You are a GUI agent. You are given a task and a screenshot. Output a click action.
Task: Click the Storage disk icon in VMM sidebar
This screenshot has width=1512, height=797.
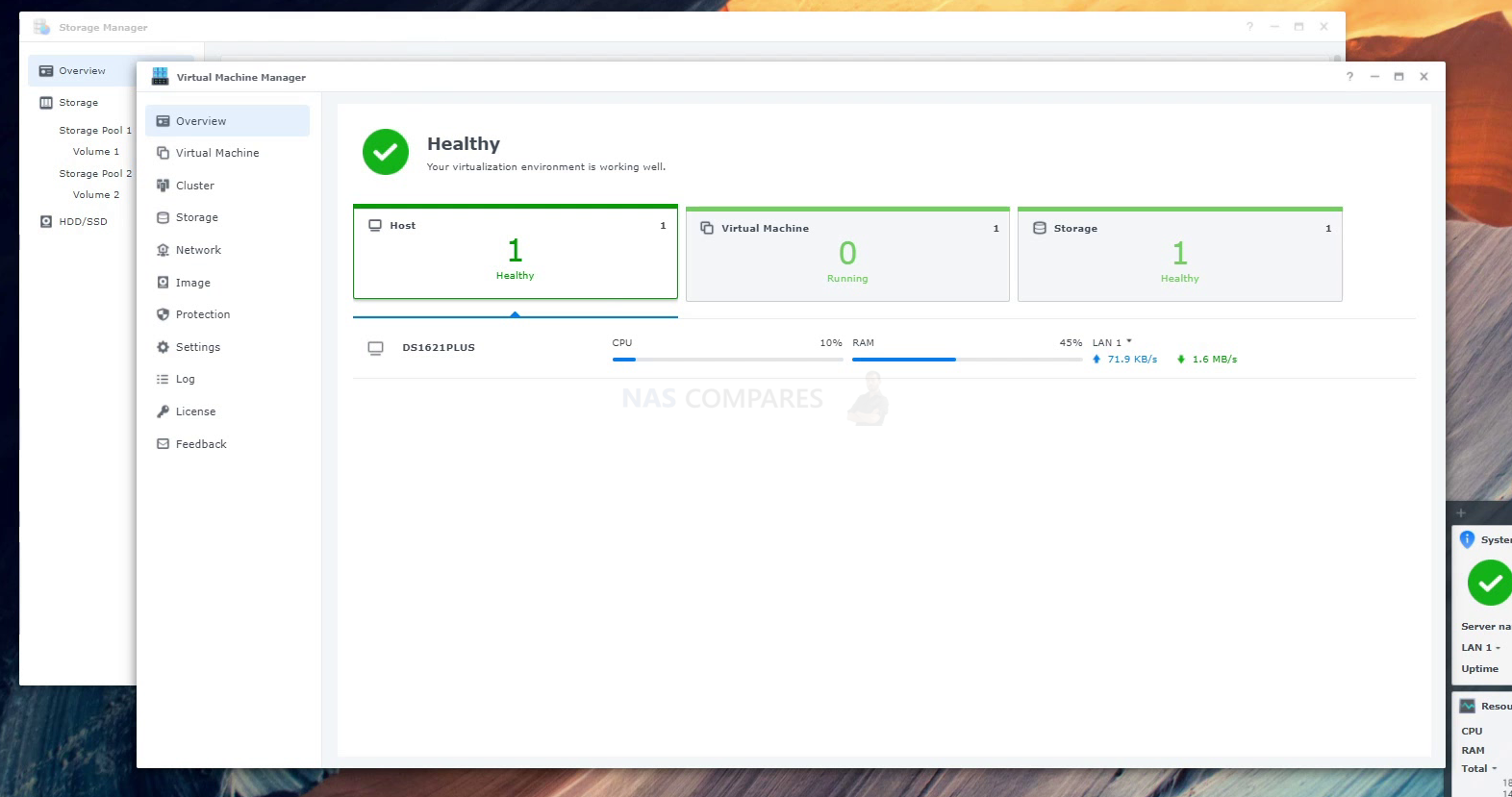163,217
